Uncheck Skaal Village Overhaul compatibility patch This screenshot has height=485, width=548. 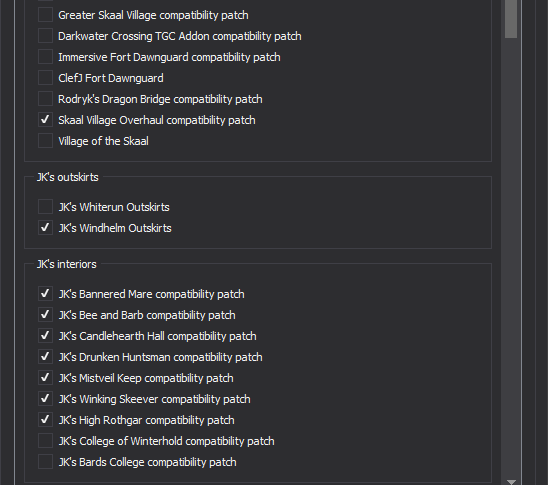pos(45,120)
